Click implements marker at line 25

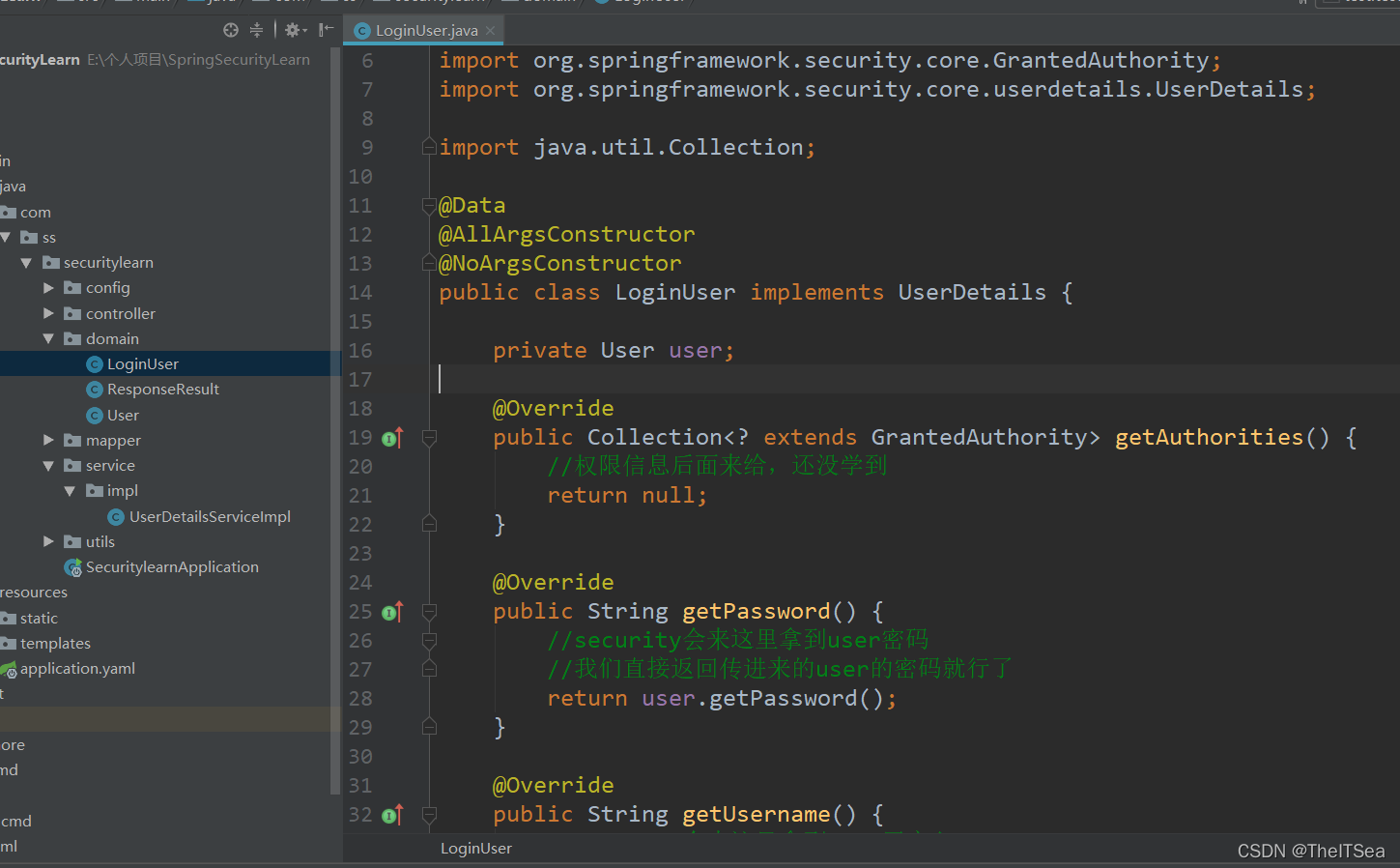click(392, 612)
